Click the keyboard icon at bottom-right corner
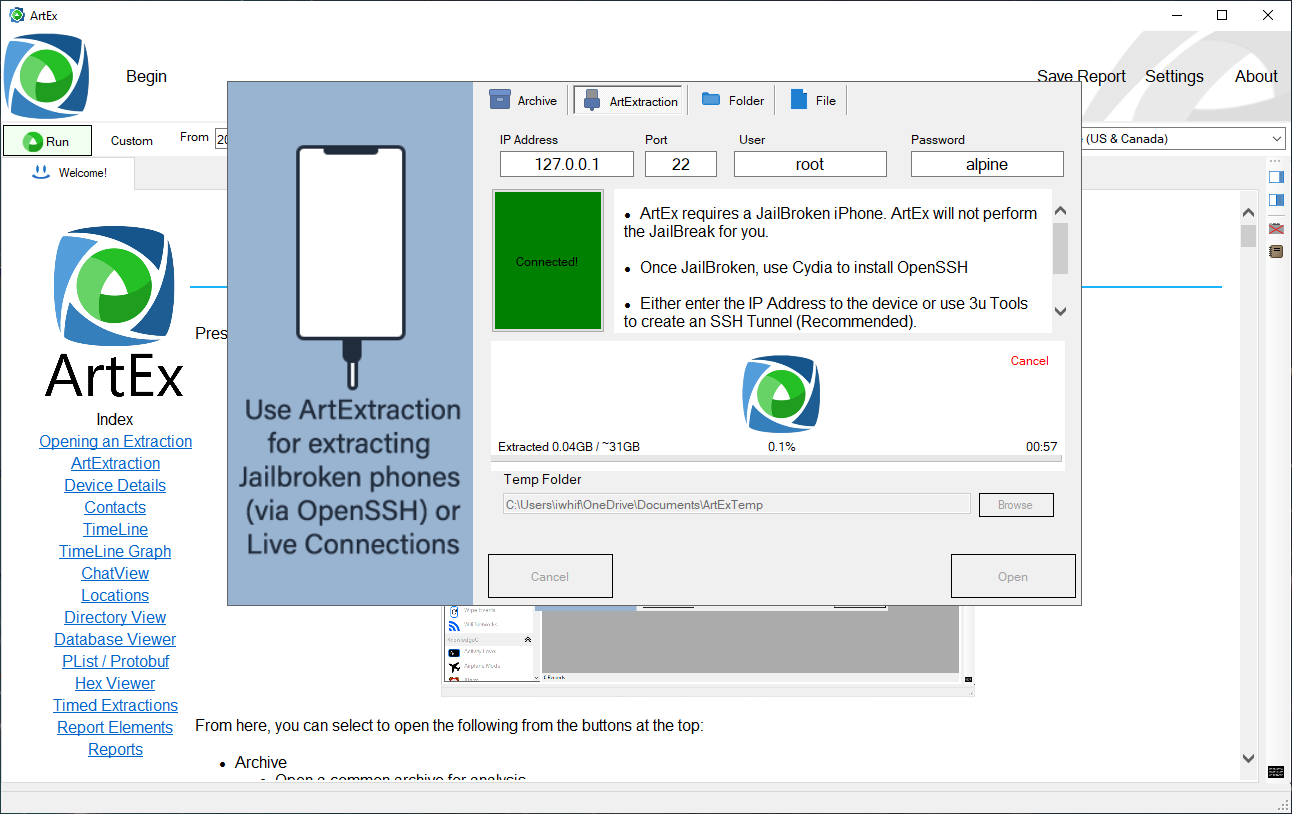1292x814 pixels. (x=1276, y=772)
